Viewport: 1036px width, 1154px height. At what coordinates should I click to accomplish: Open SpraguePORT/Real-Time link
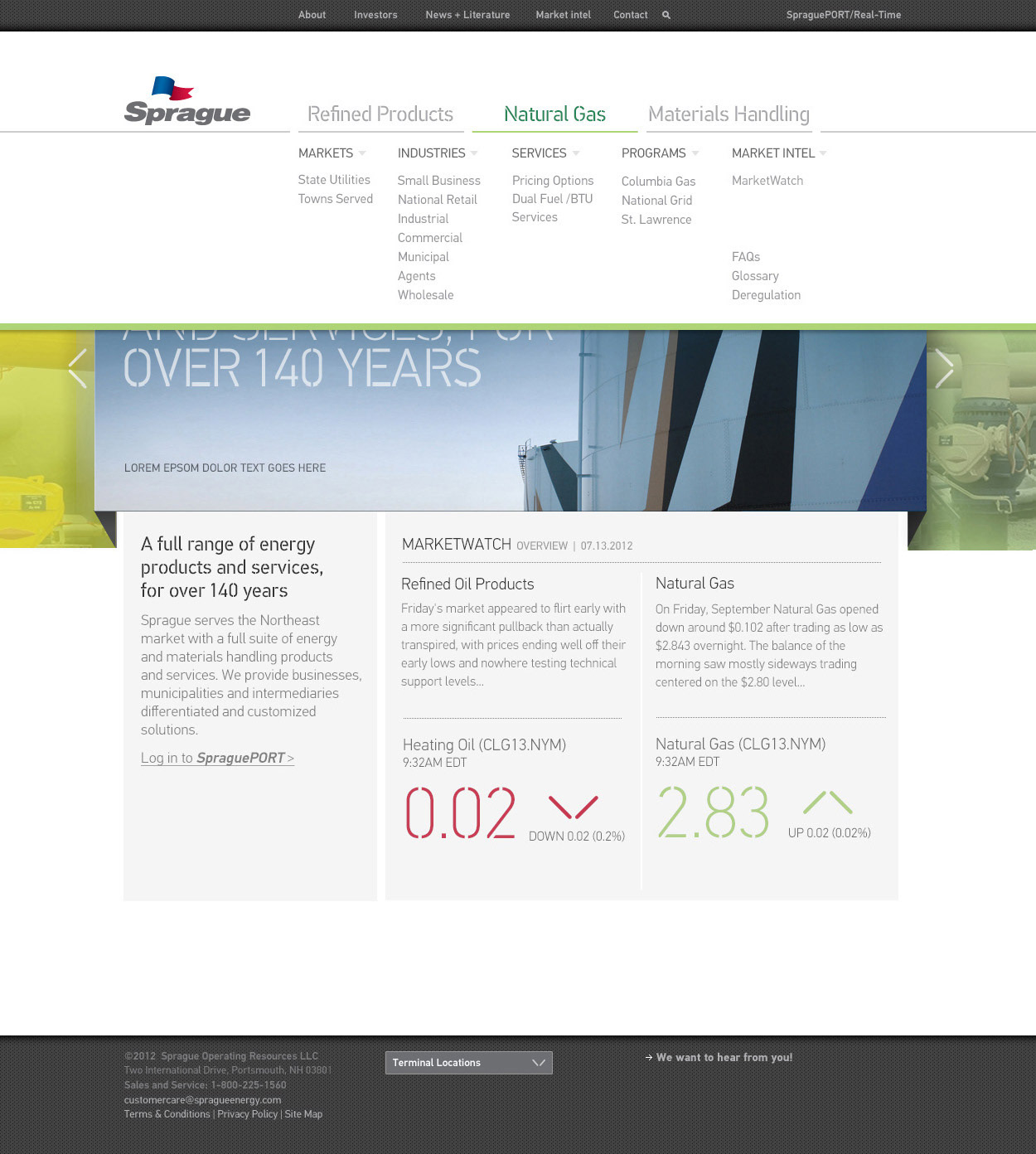click(x=844, y=15)
